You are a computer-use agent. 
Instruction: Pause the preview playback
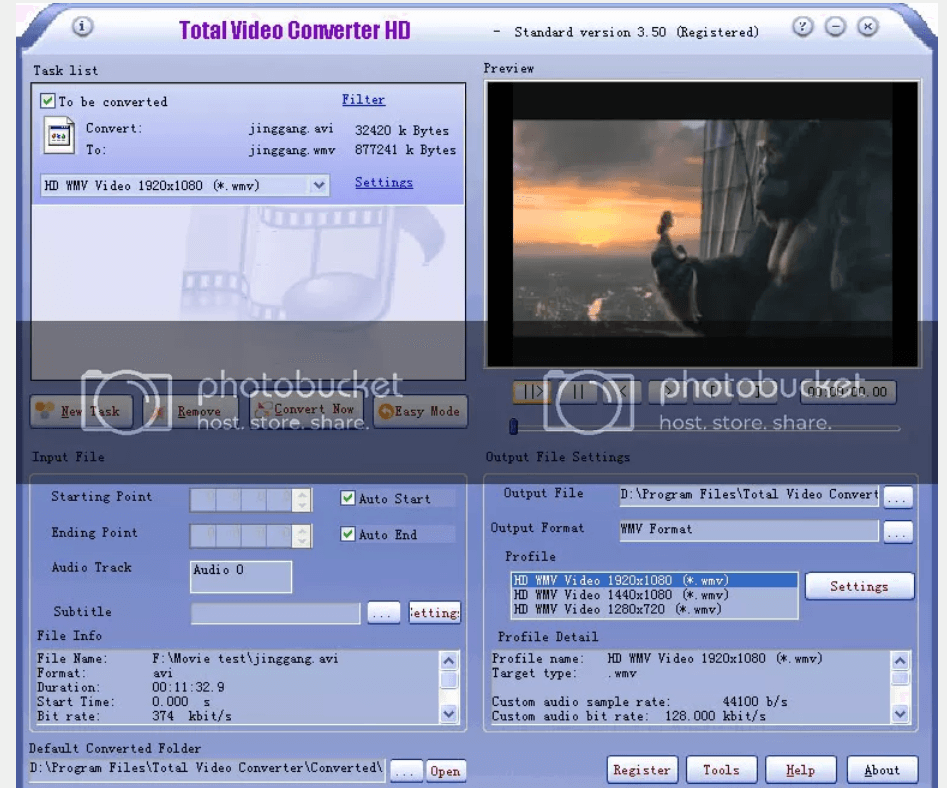click(x=578, y=392)
